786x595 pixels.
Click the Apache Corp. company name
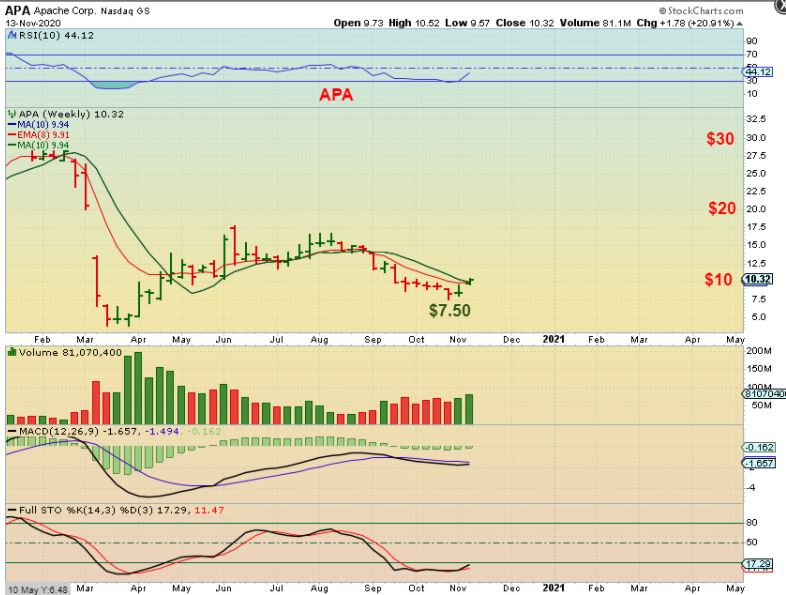tap(65, 11)
